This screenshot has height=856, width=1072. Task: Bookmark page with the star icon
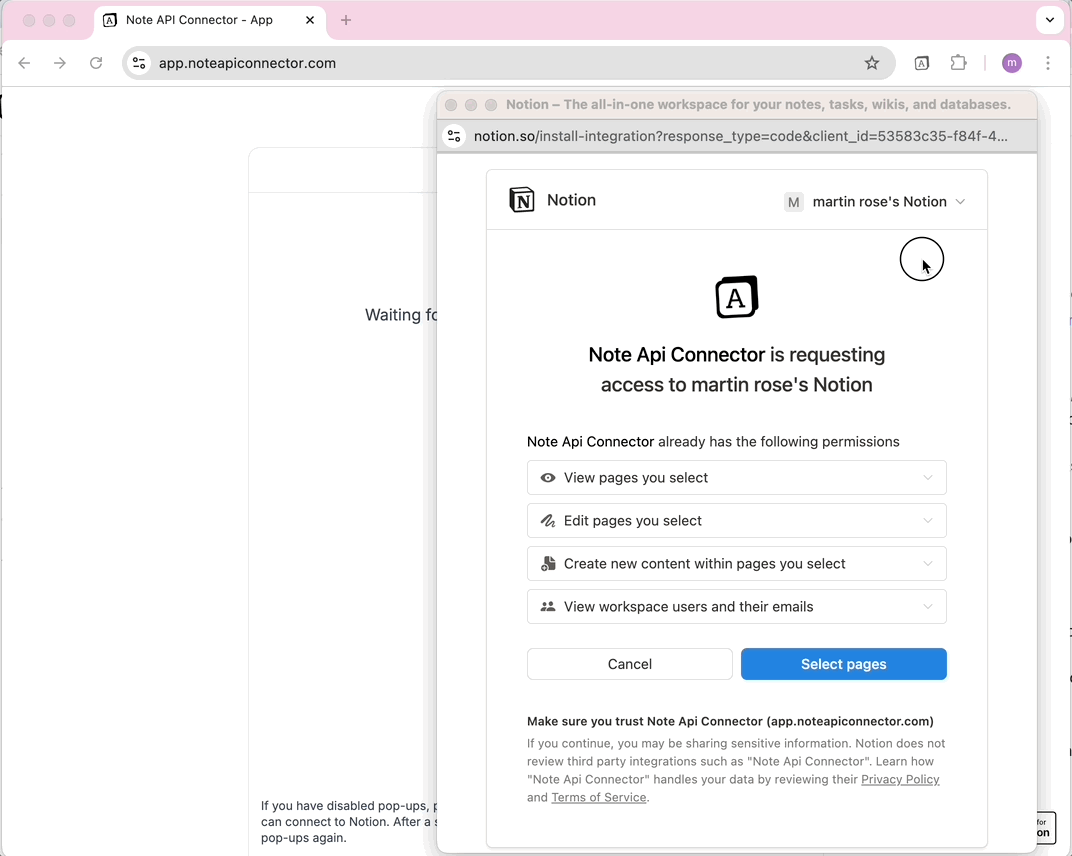click(872, 63)
